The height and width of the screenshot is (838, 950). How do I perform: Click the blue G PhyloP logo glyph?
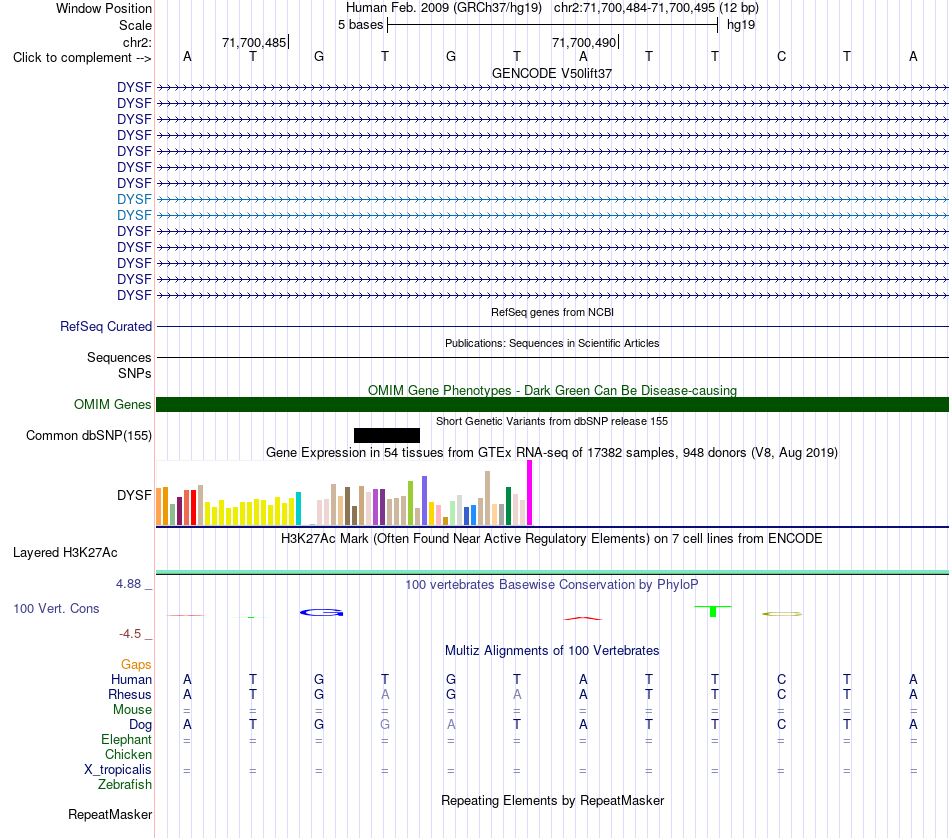(321, 613)
